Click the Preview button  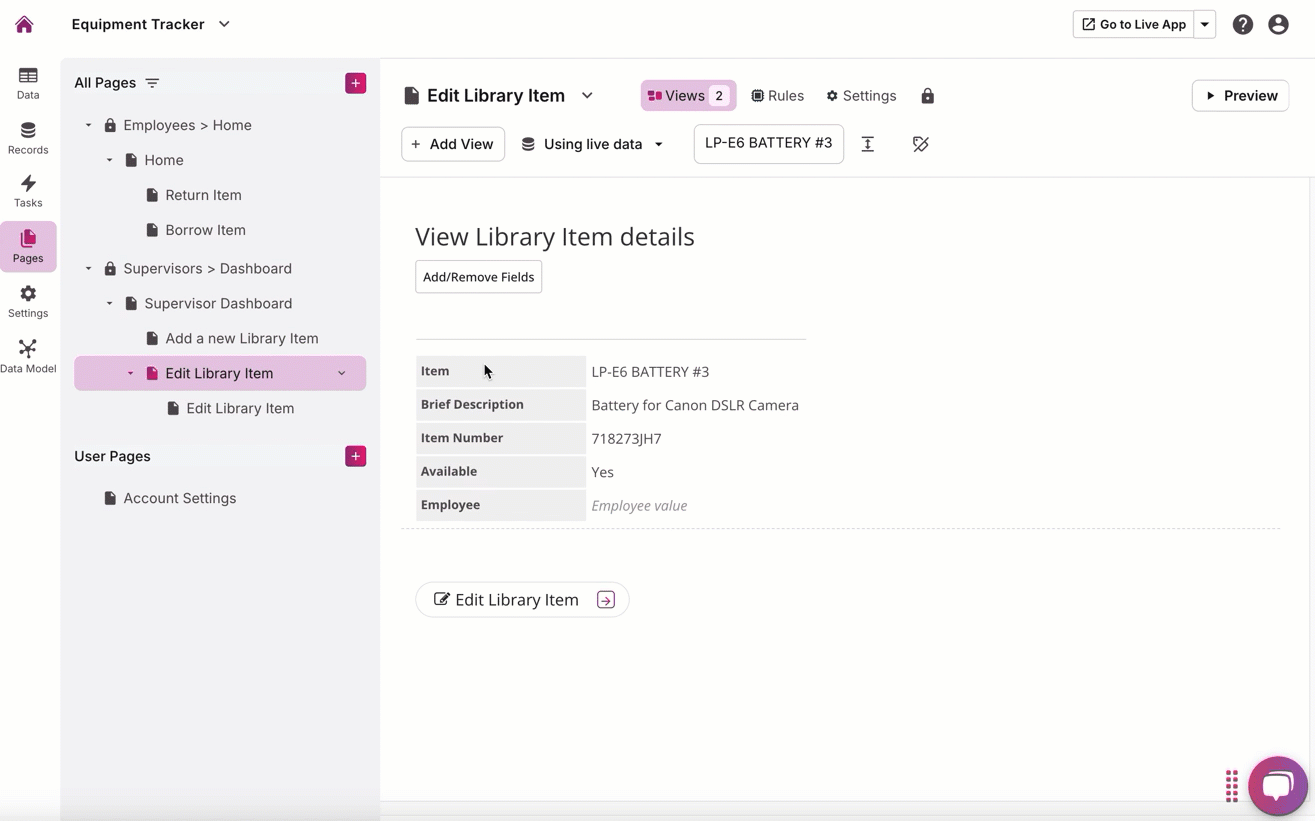pos(1240,96)
